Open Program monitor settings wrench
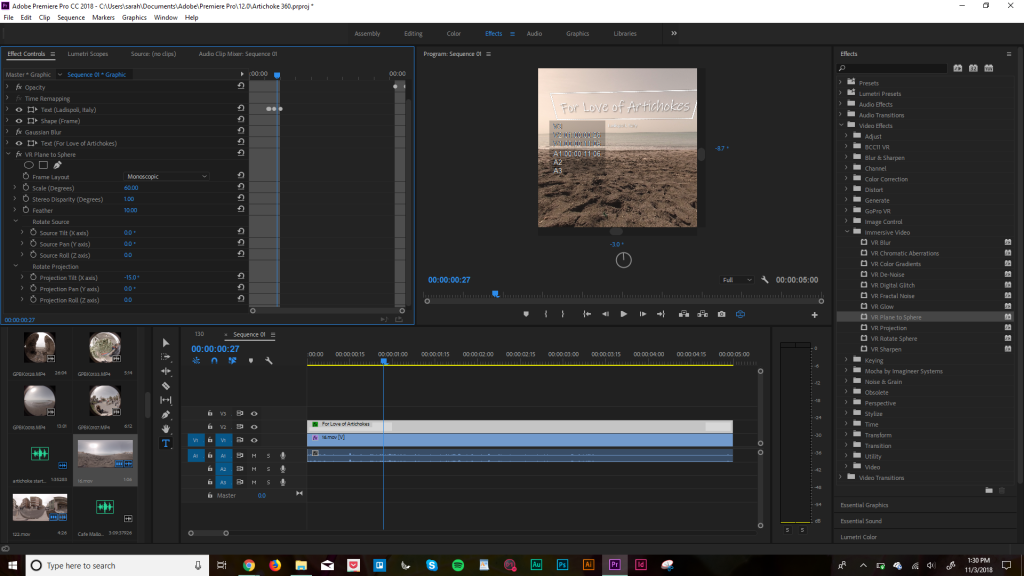Viewport: 1024px width, 576px height. pyautogui.click(x=765, y=280)
